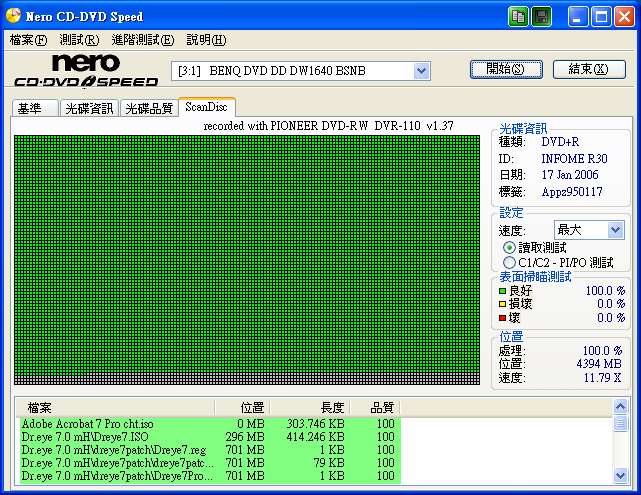
Task: Click the 11.79 X speed value
Action: (x=602, y=378)
